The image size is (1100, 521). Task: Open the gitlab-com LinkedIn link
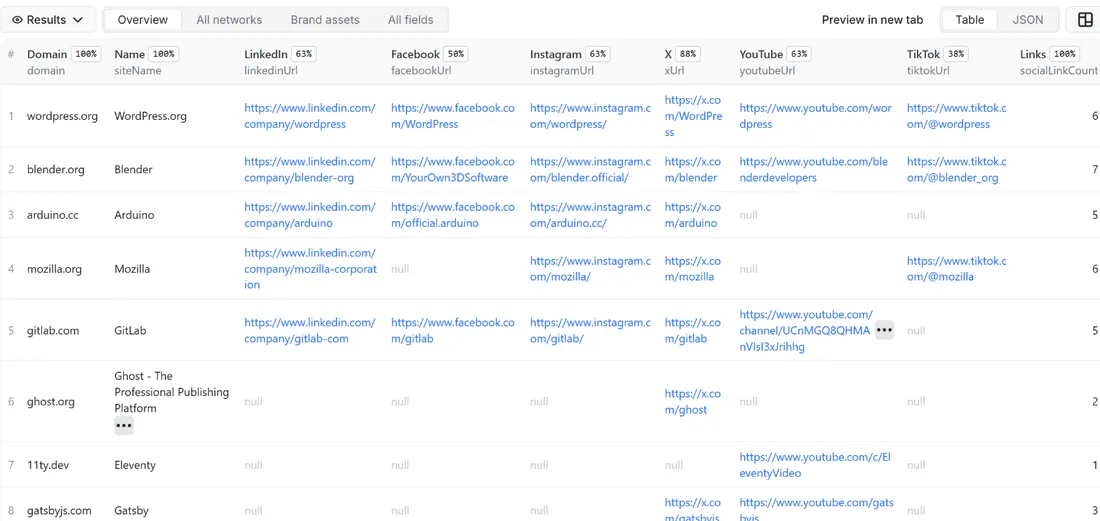pos(310,330)
